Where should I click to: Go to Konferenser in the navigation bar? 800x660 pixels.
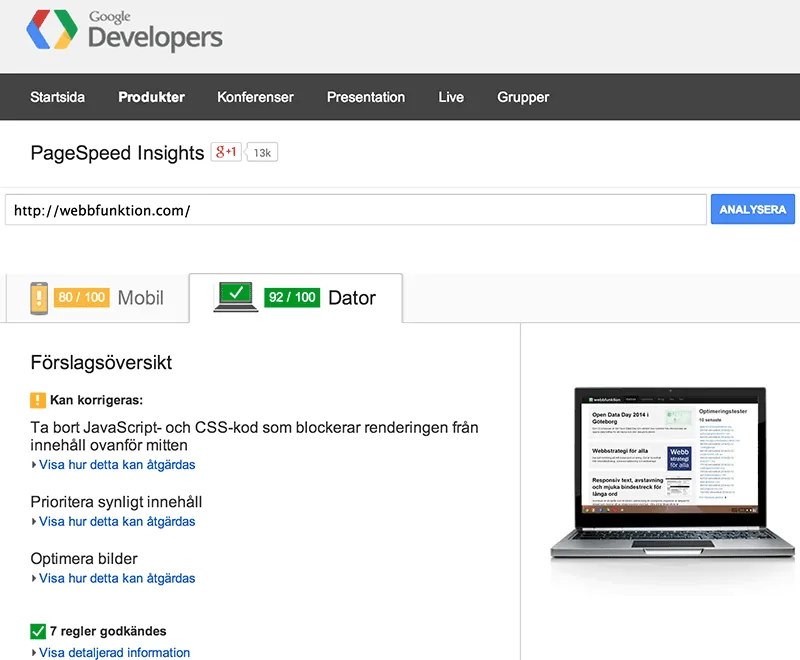(256, 97)
